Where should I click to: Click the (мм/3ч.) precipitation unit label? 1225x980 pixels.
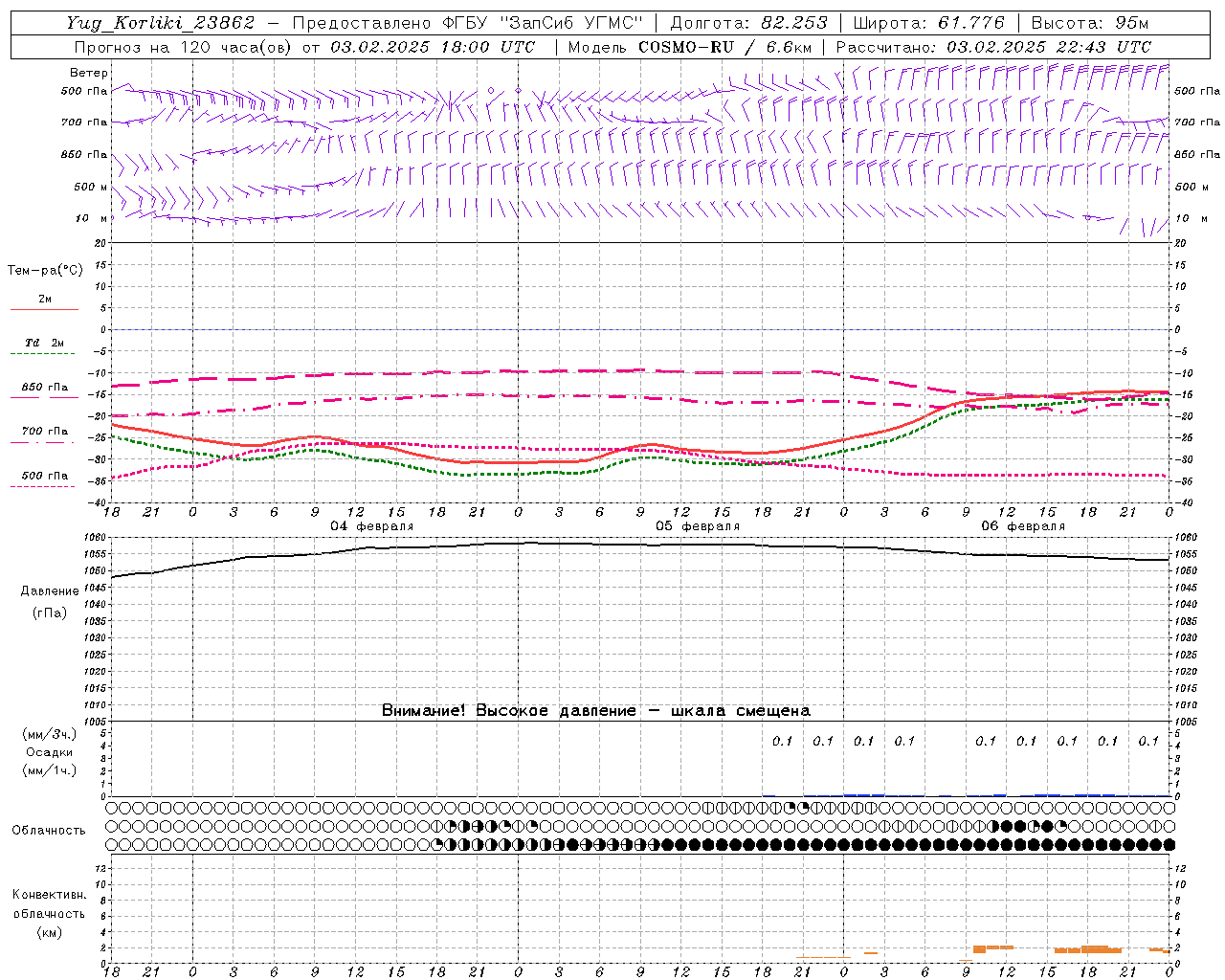point(49,734)
